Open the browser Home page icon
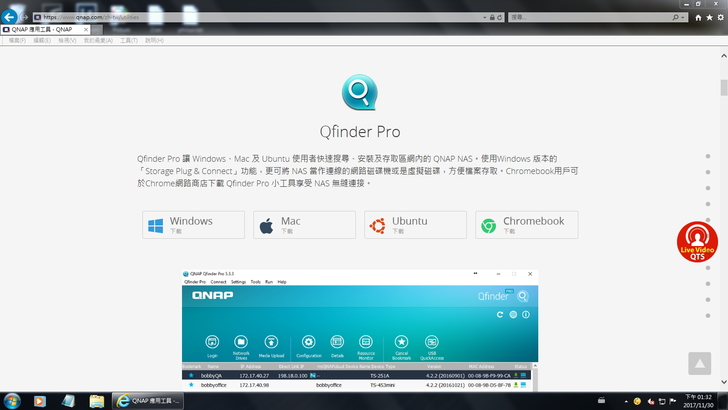728x410 pixels. 698,18
